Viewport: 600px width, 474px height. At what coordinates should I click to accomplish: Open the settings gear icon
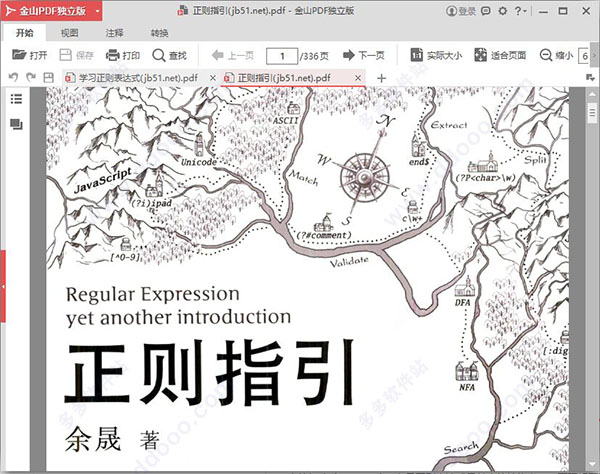coord(502,11)
